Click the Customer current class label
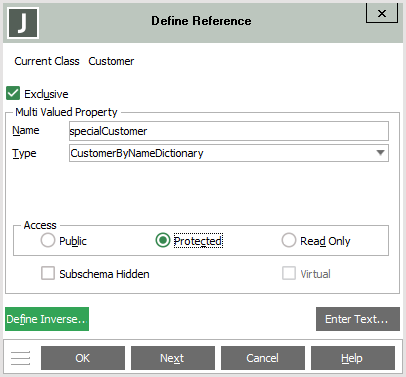 pos(111,61)
